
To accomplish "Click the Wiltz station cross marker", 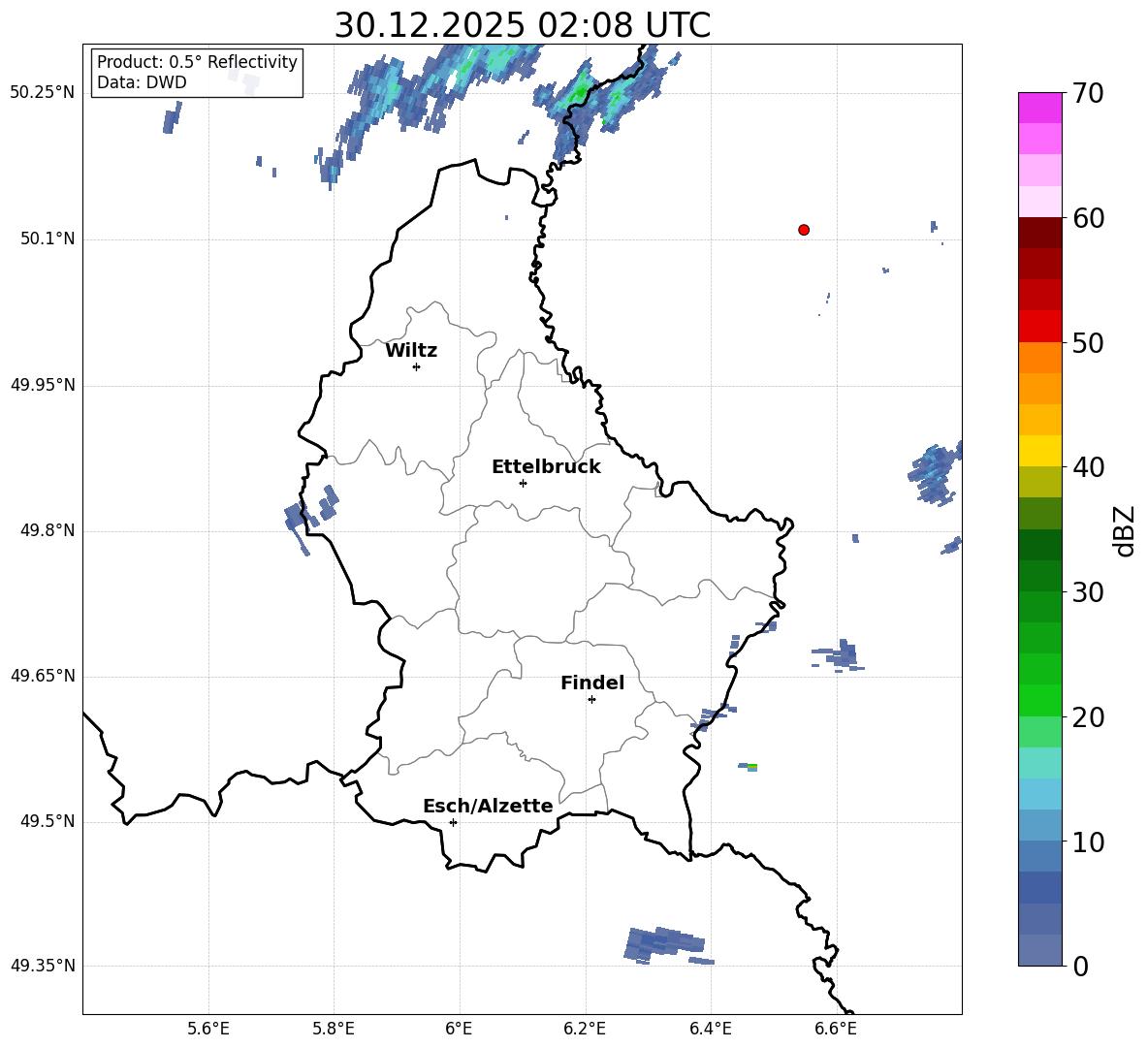I will click(417, 366).
